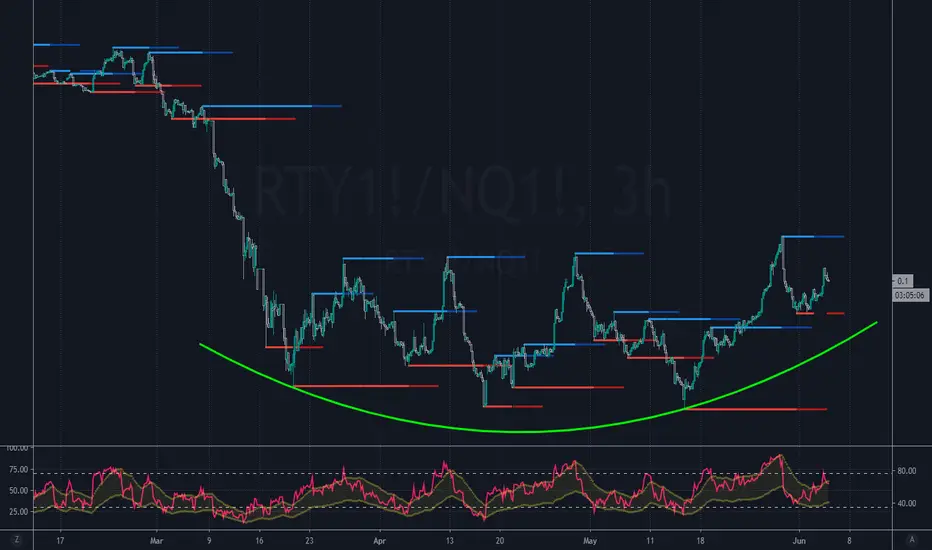Click the 03:05:06 bar countdown label
Screen dimensions: 932x550
point(909,295)
